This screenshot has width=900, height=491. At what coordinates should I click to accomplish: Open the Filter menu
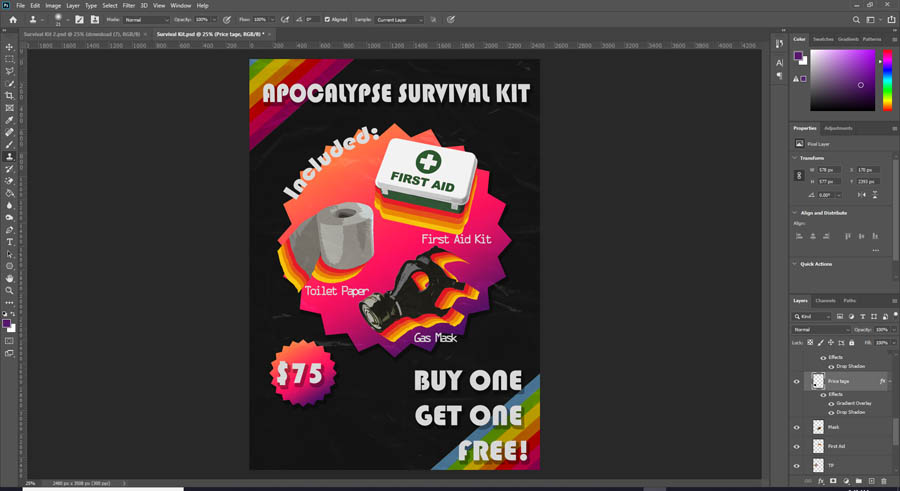point(129,5)
